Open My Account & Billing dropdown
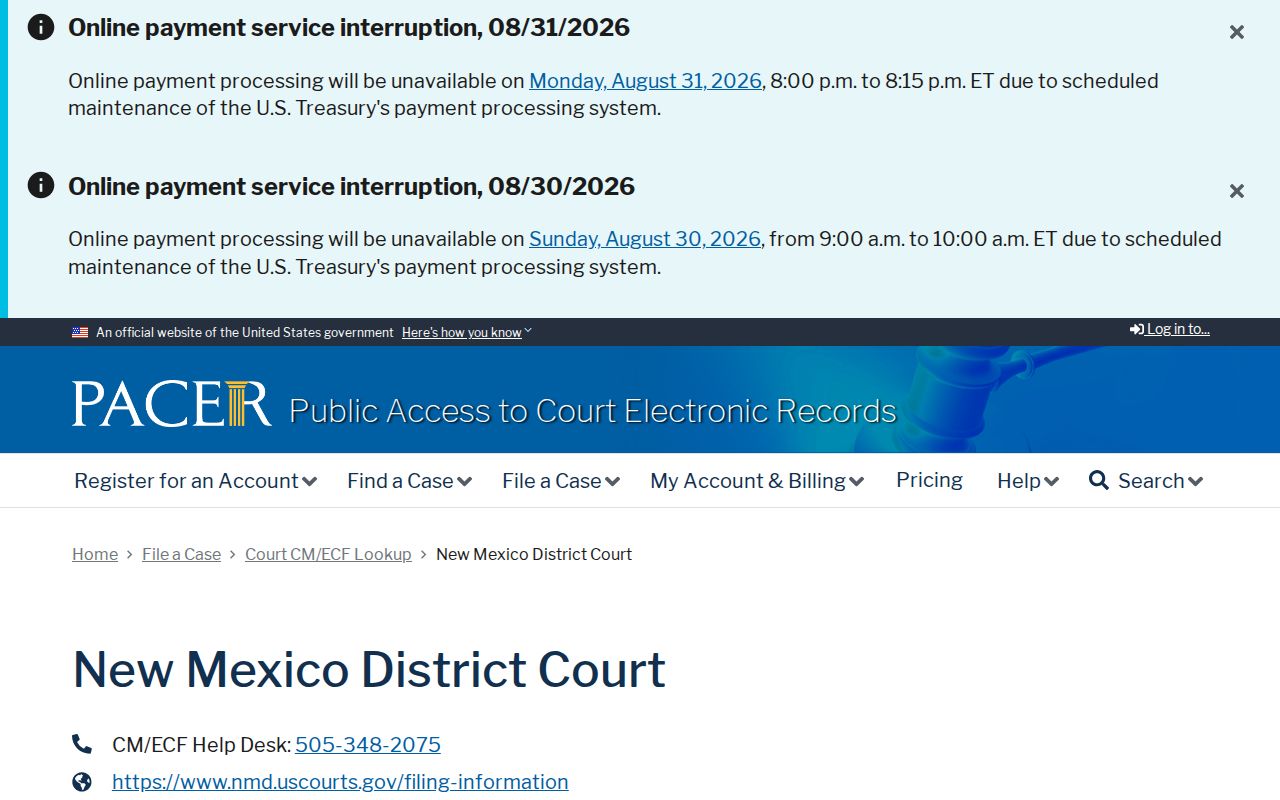Viewport: 1280px width, 800px height. (757, 481)
